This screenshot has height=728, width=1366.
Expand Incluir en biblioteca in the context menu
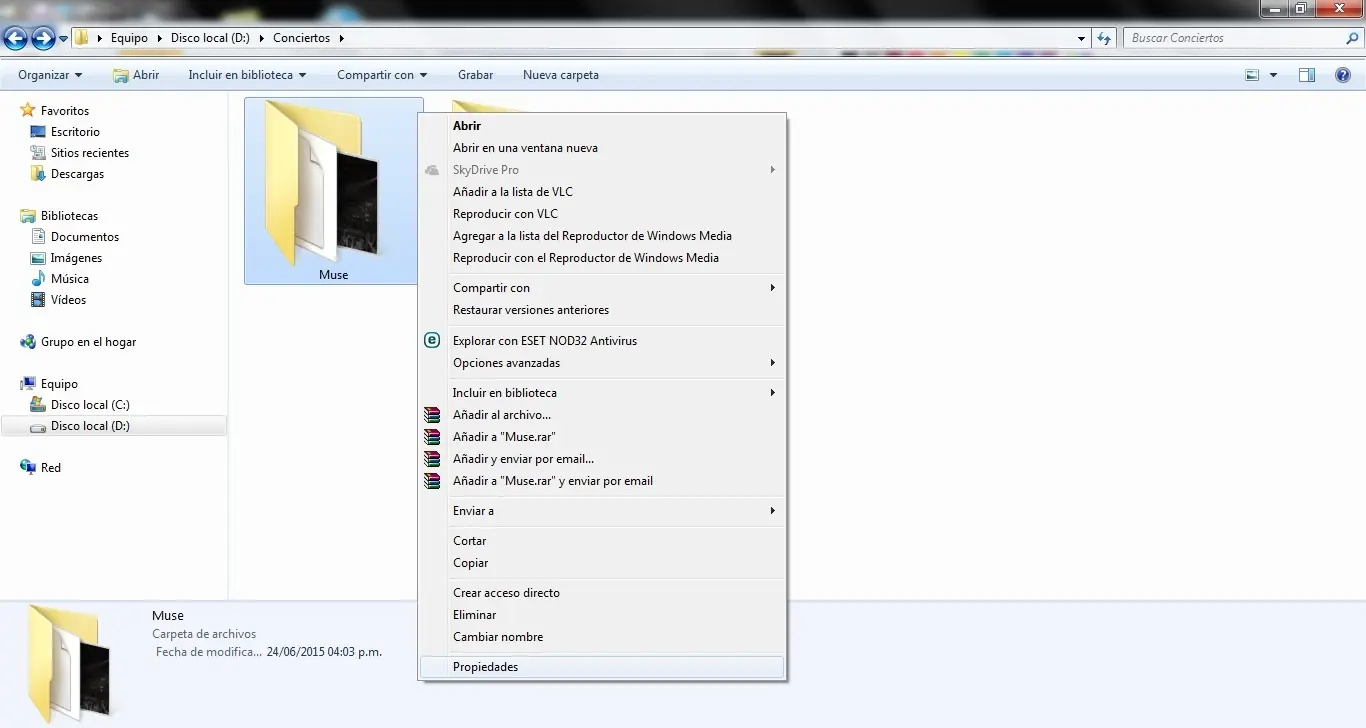(x=601, y=393)
